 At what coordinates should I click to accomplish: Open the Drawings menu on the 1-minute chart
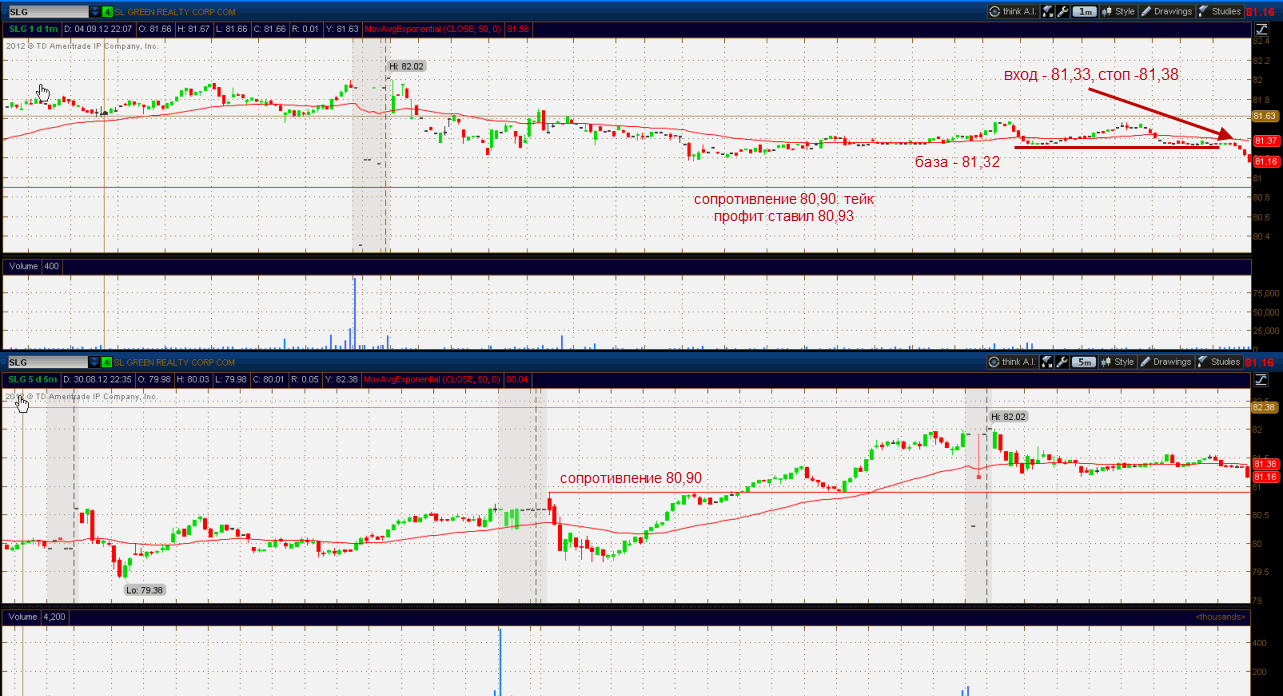(x=1167, y=11)
